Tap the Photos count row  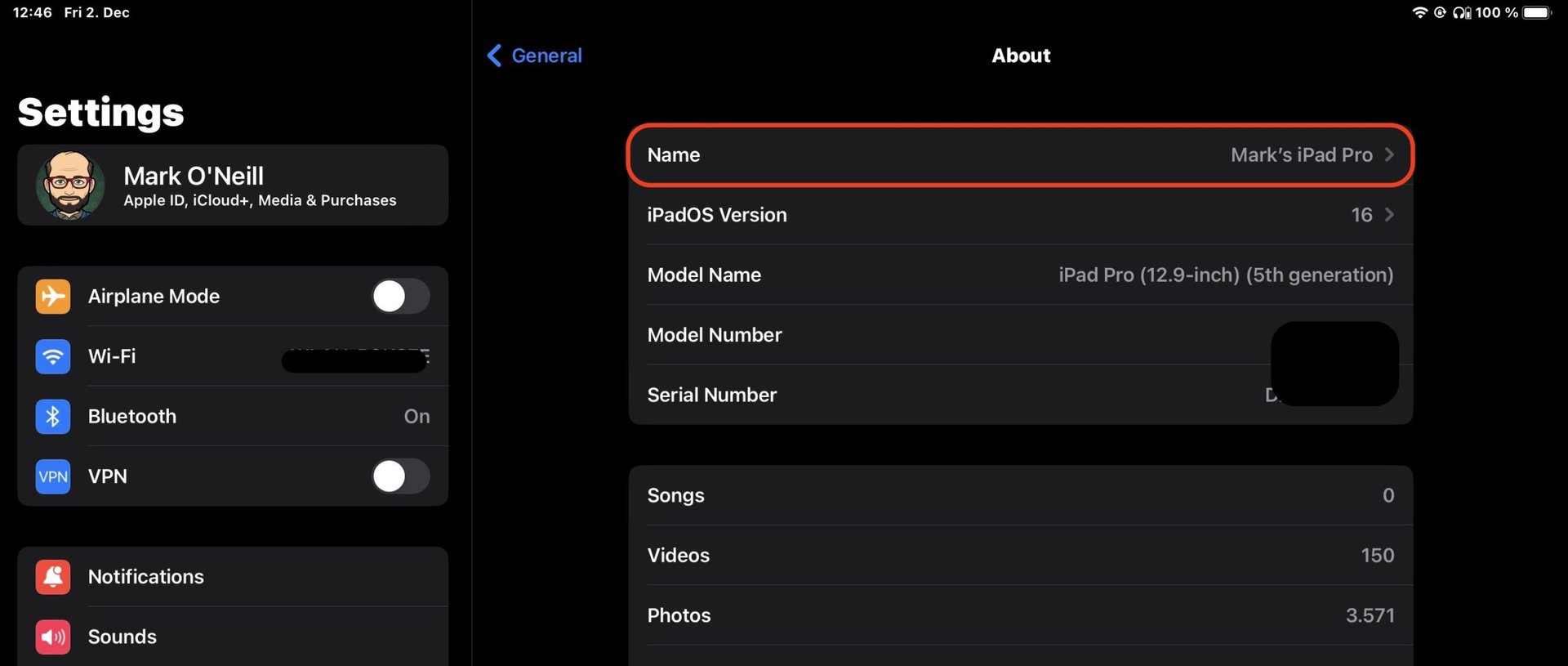[1020, 615]
